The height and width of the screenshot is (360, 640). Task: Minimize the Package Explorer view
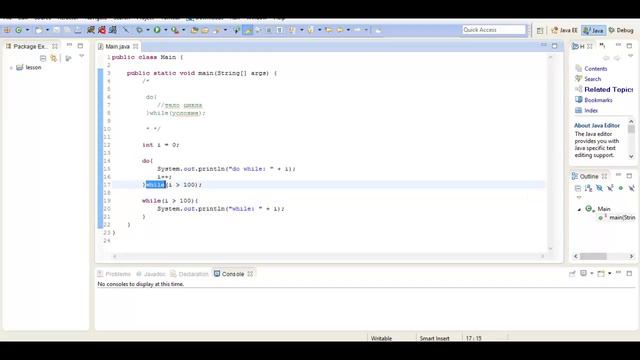pyautogui.click(x=69, y=45)
